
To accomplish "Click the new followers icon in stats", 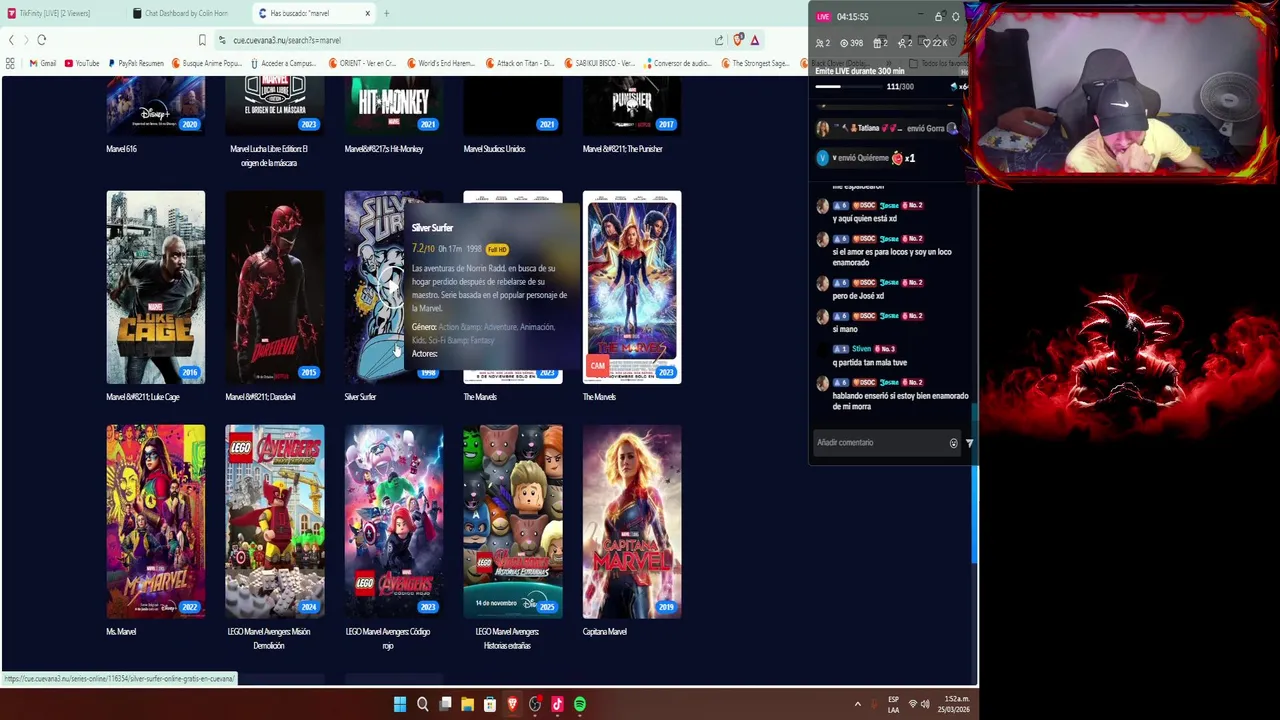I will point(904,43).
